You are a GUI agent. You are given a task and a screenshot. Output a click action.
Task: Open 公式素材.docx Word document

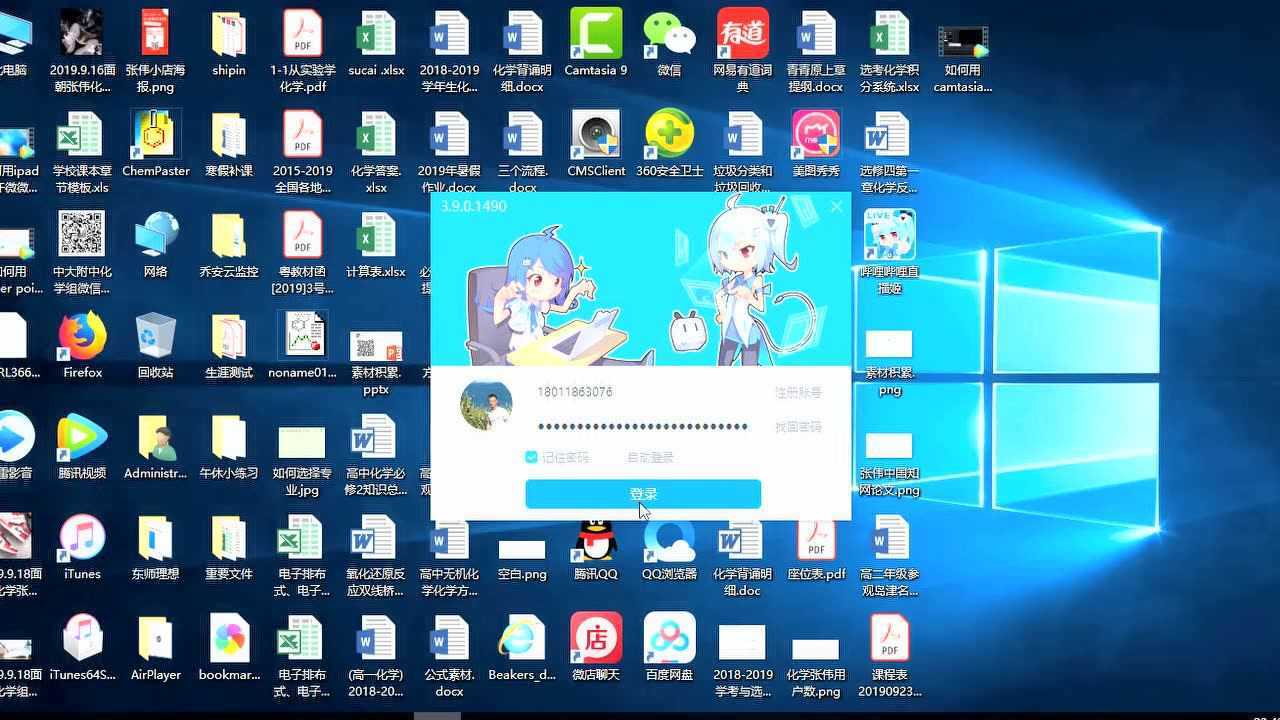pos(449,657)
